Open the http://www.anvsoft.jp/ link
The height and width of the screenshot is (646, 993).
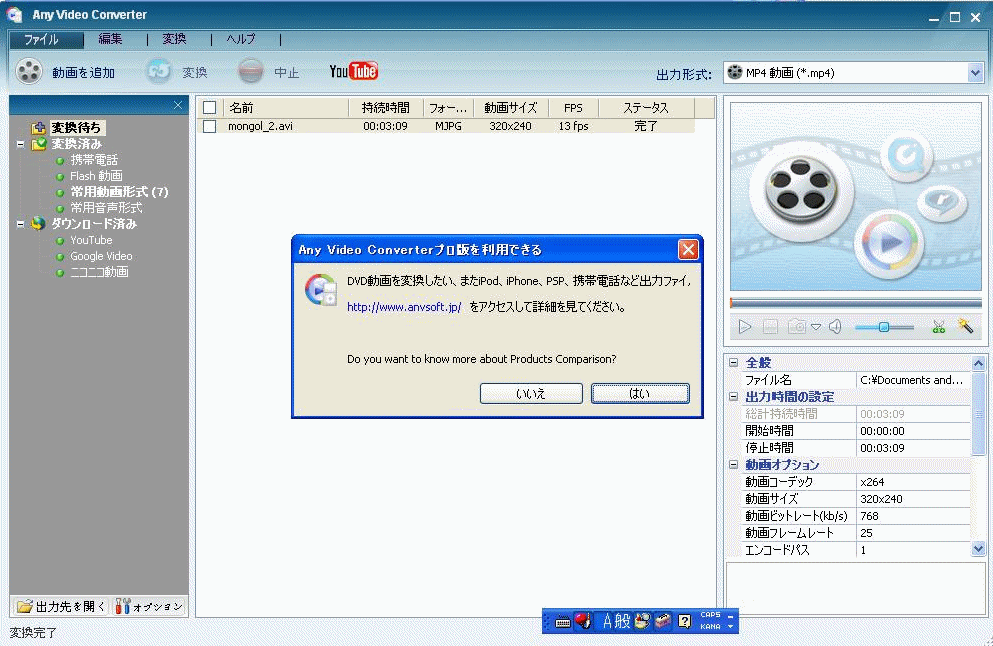click(x=404, y=307)
